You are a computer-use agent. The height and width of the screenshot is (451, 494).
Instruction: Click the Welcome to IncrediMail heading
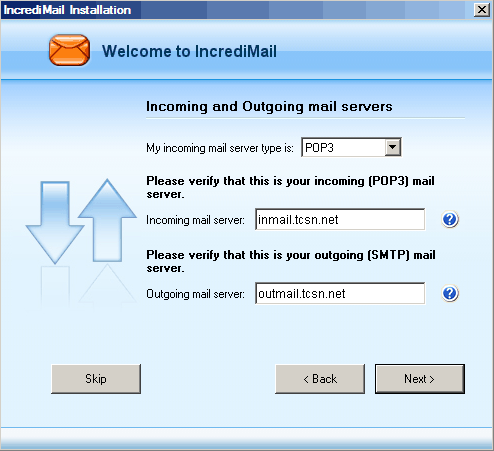click(189, 51)
